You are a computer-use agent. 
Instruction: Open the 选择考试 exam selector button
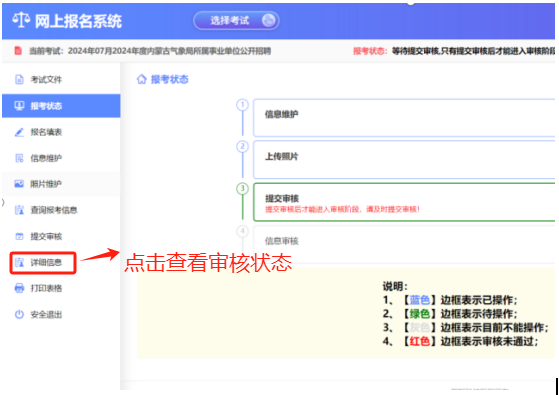click(236, 21)
